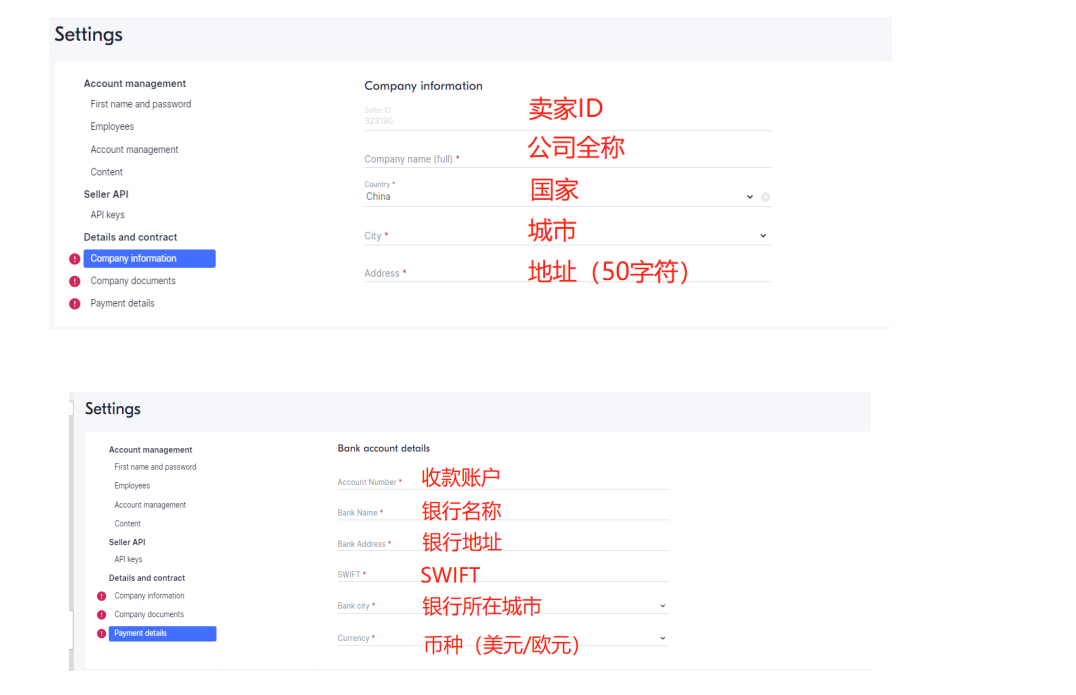Screen dimensions: 1076x695
Task: Click the warning icon by Payment details in lower panel
Action: (100, 634)
